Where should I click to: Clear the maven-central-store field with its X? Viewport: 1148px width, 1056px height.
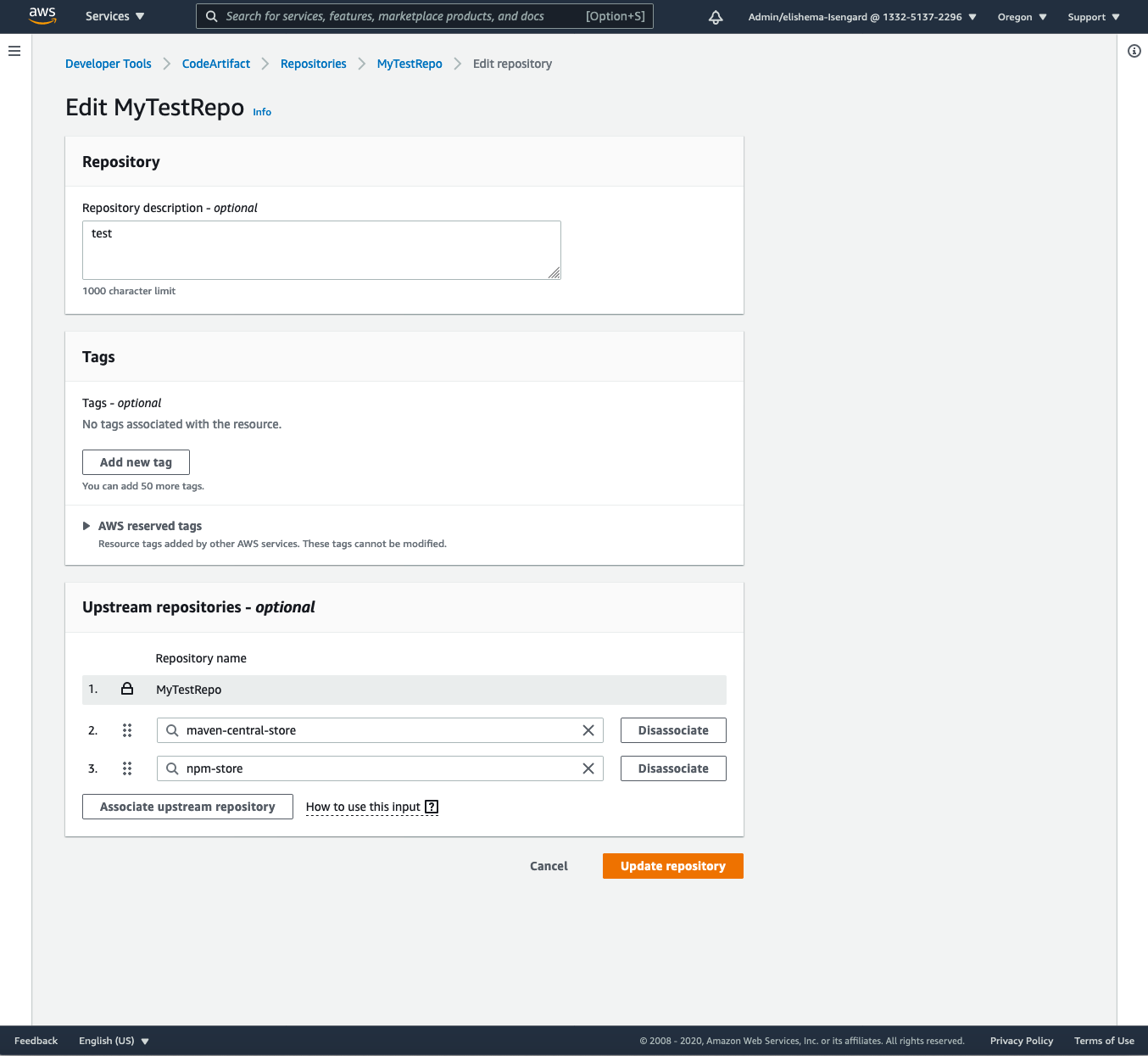click(588, 730)
